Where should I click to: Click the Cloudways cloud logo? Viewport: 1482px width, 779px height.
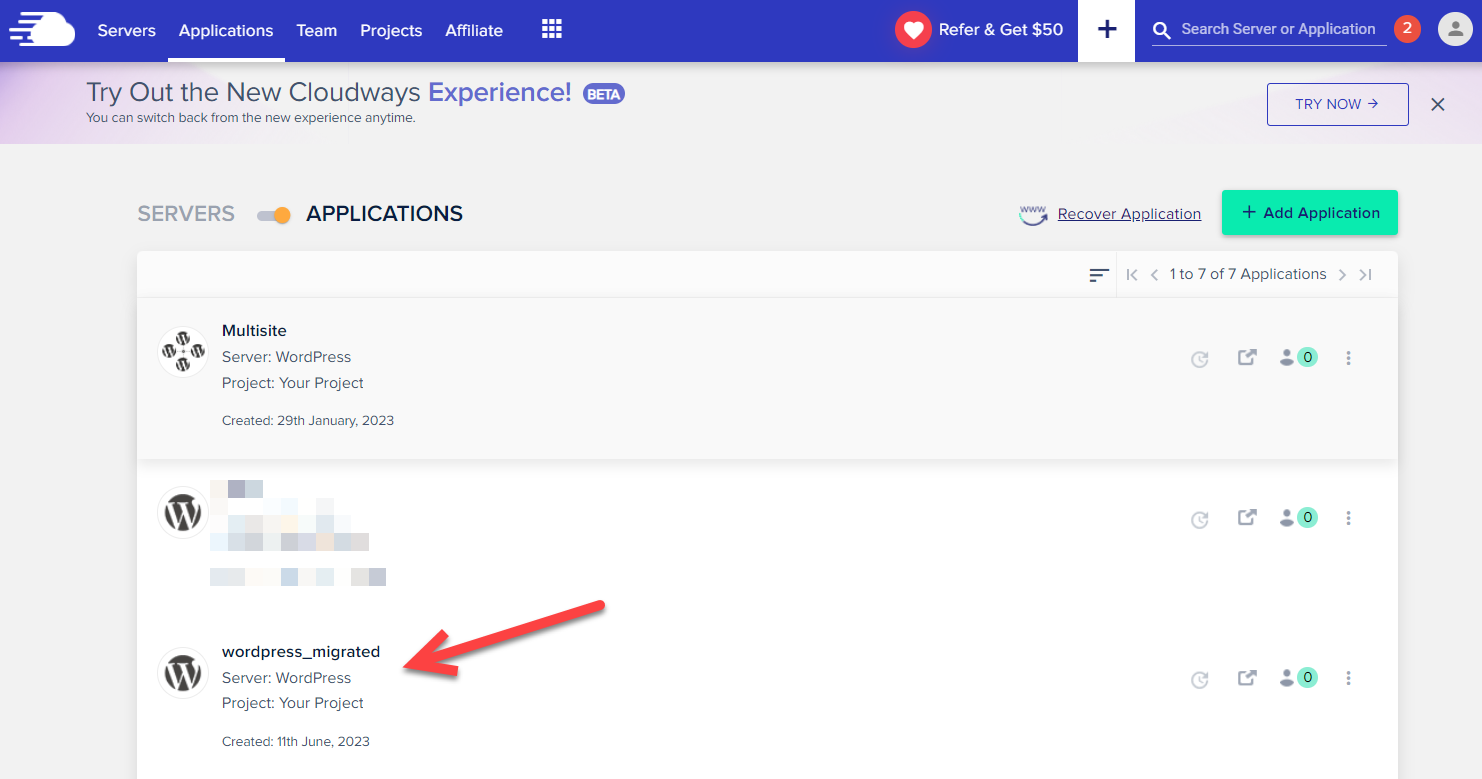pos(42,30)
